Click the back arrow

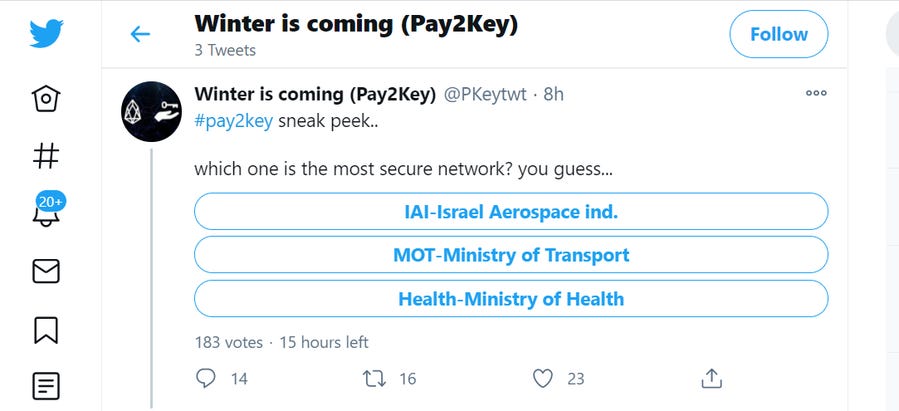[x=140, y=34]
